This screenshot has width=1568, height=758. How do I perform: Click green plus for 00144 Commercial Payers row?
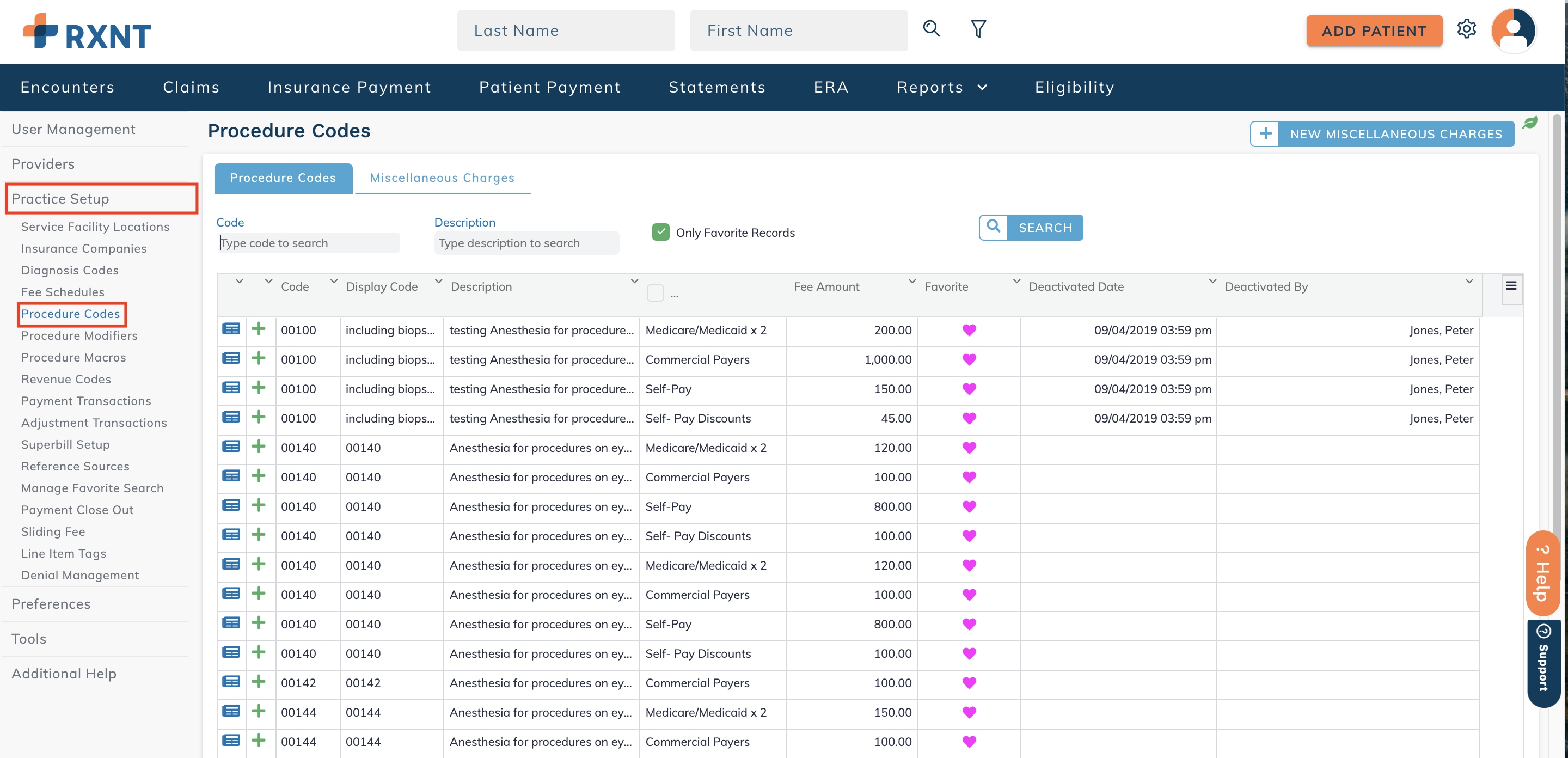click(259, 741)
